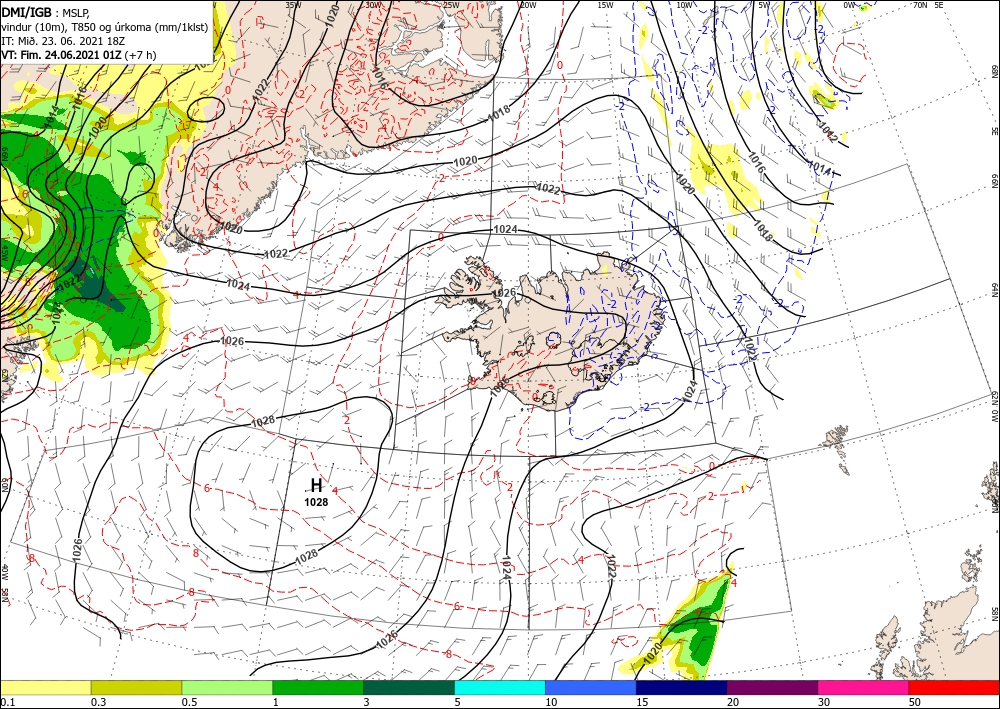The image size is (1000, 709).
Task: Click the navy 15 mm legend segment
Action: point(682,687)
